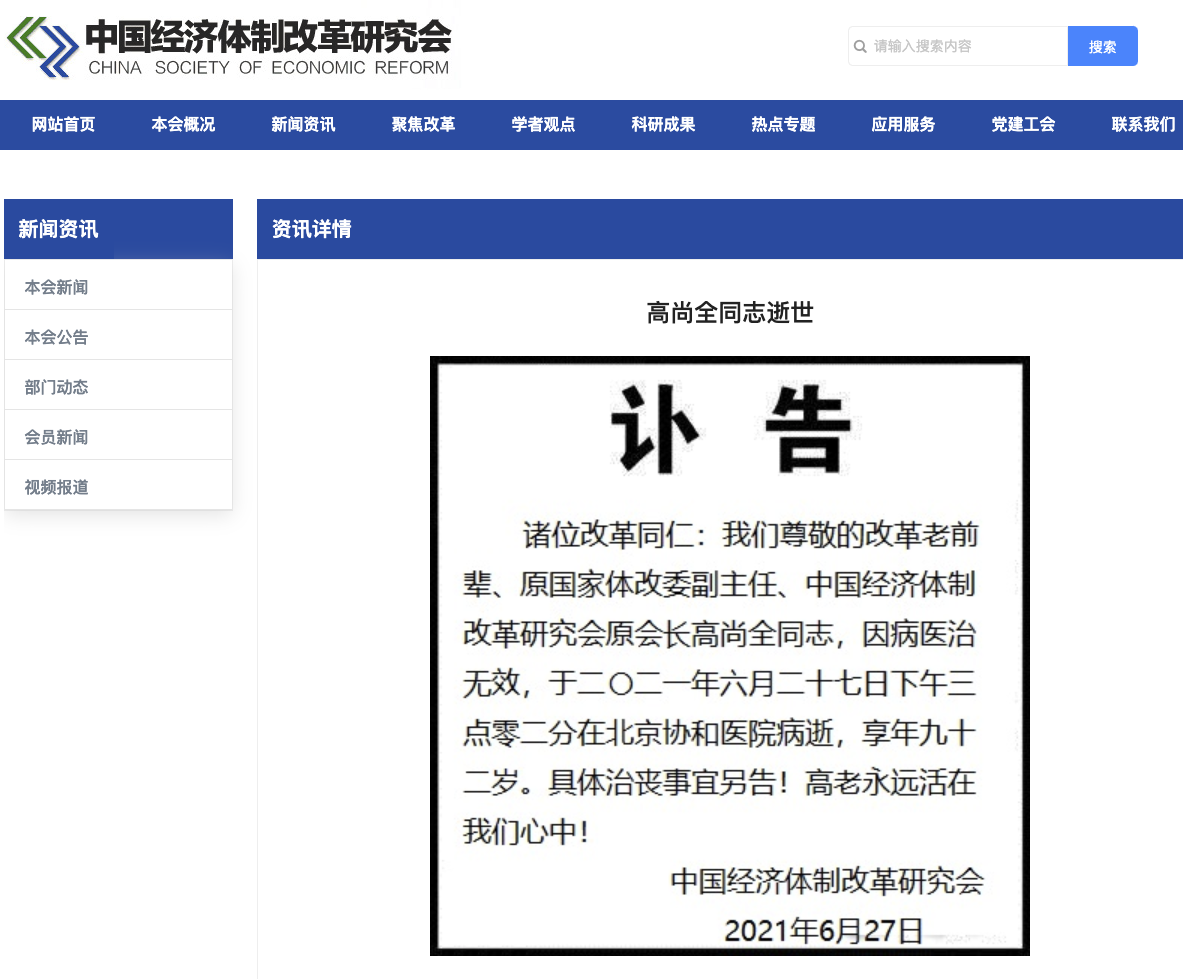Viewport: 1183px width, 979px height.
Task: Click the site title 中国经济体制改革研究会
Action: tap(268, 35)
